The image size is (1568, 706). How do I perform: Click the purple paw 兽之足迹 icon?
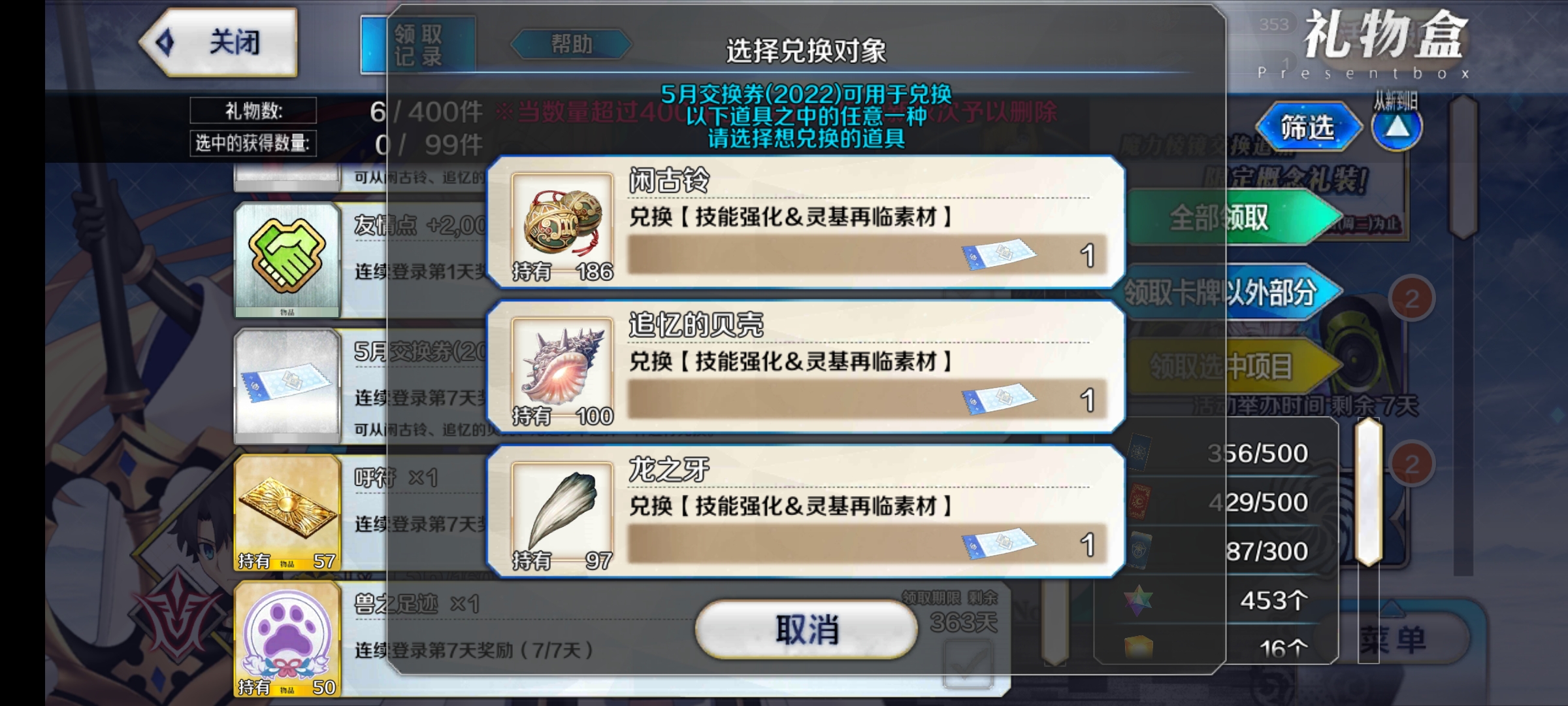click(x=287, y=639)
